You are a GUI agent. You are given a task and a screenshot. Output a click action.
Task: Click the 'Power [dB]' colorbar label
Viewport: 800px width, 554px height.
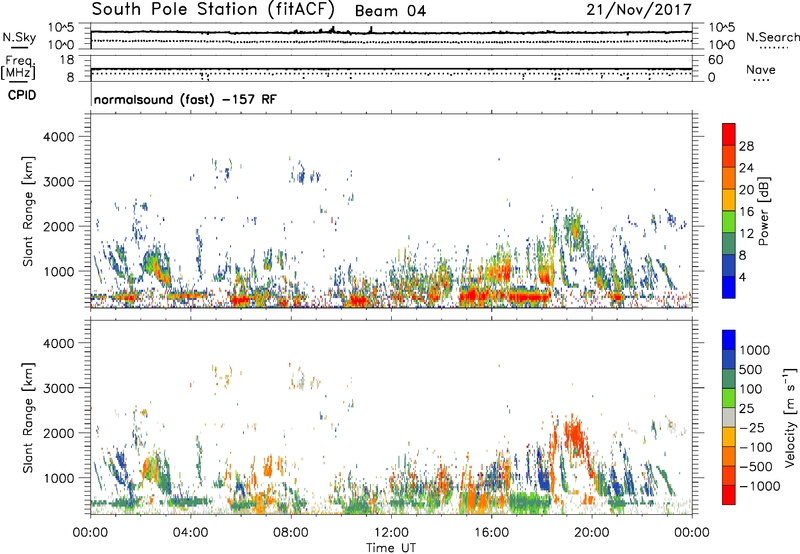(764, 211)
